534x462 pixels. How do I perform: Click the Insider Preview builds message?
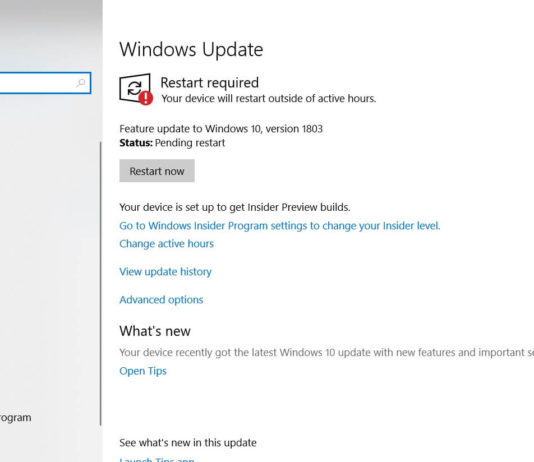[235, 207]
